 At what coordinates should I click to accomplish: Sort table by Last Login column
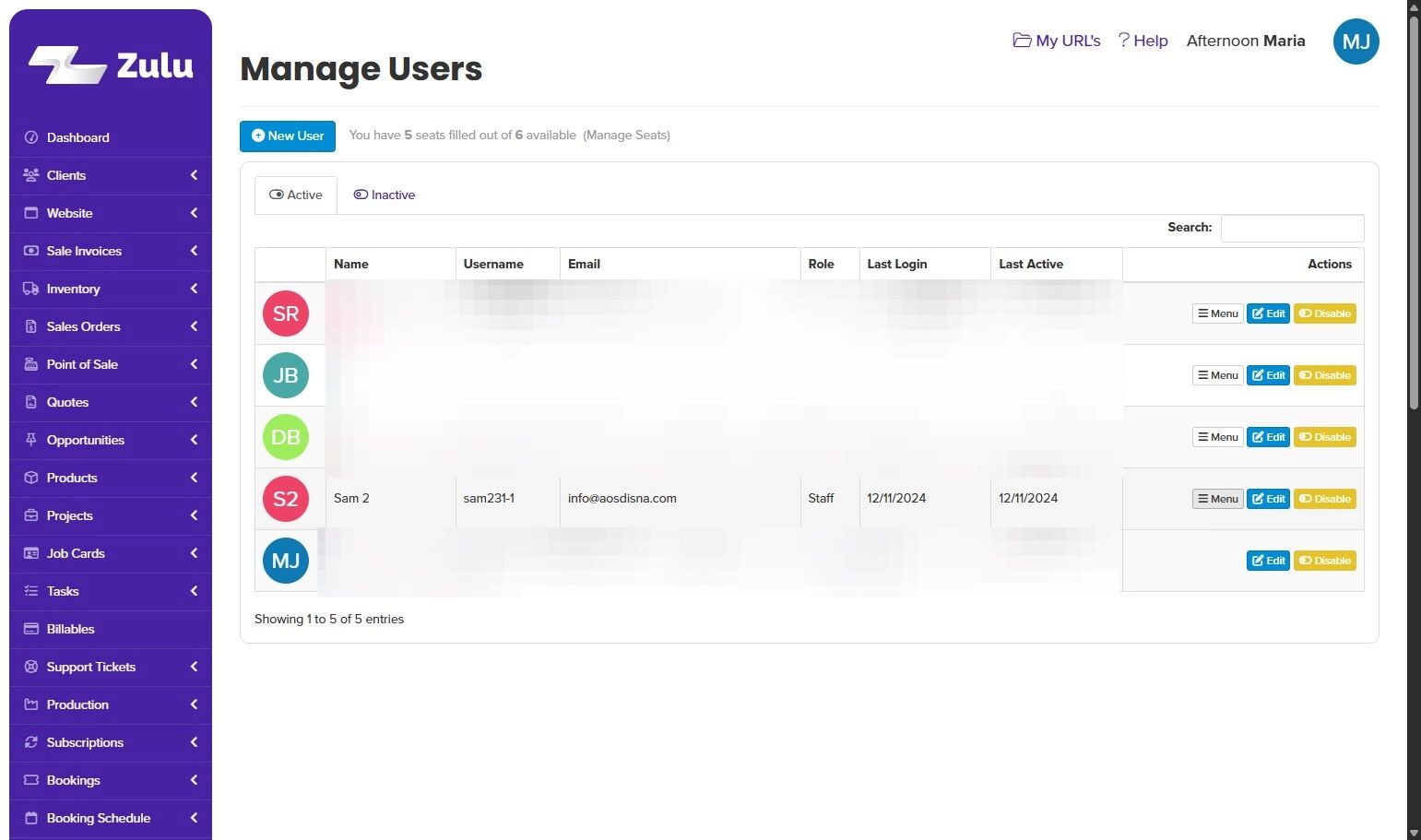pyautogui.click(x=925, y=264)
